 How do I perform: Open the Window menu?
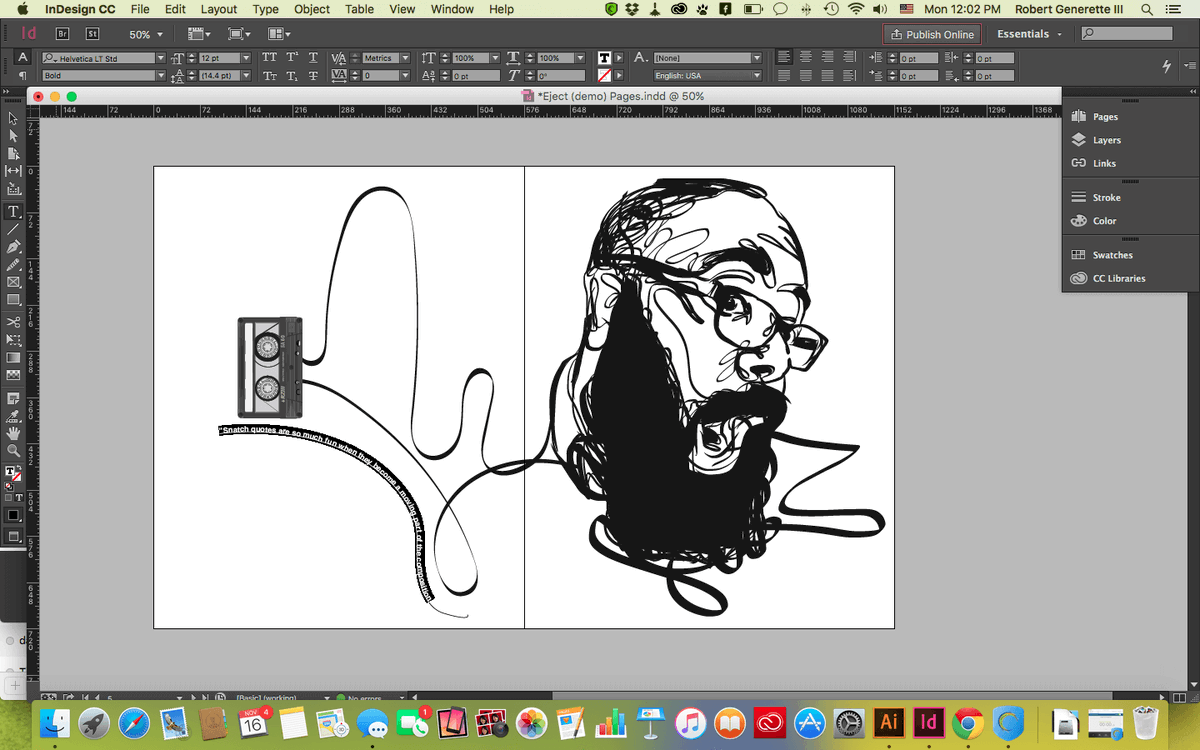click(452, 9)
